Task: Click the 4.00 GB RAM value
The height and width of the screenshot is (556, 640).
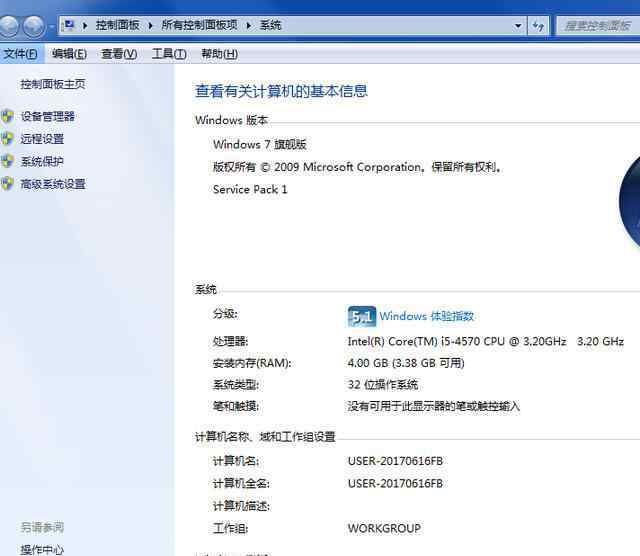Action: (406, 363)
